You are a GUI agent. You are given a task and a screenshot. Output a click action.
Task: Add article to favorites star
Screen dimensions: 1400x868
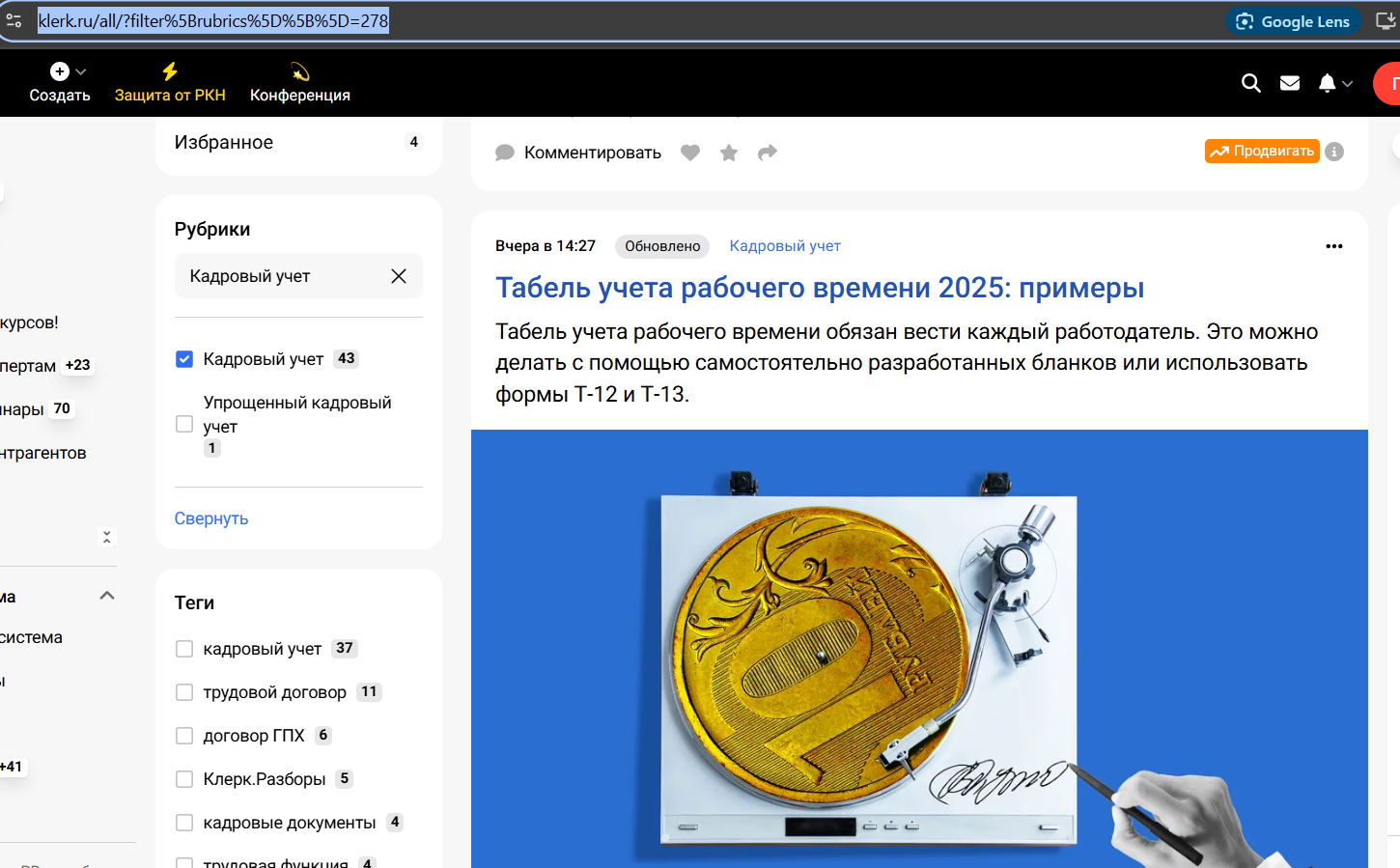click(x=729, y=153)
